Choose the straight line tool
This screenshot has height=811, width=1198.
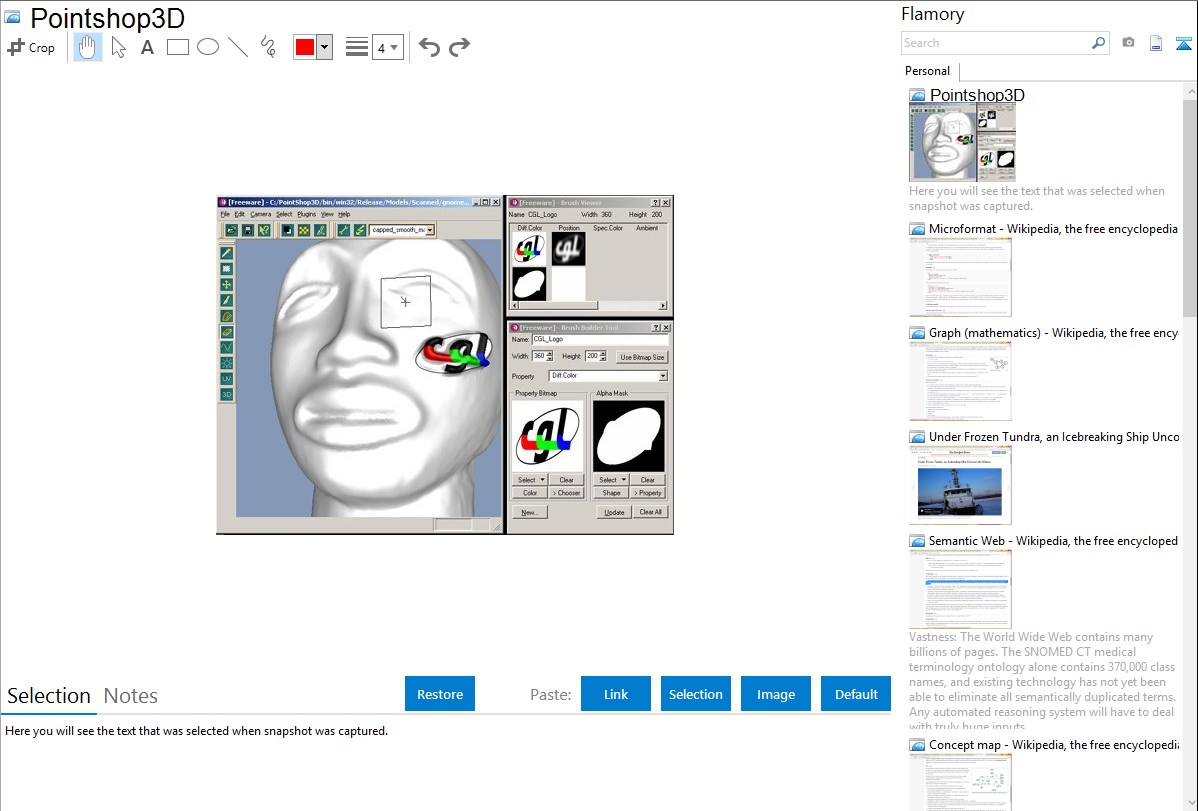point(238,47)
